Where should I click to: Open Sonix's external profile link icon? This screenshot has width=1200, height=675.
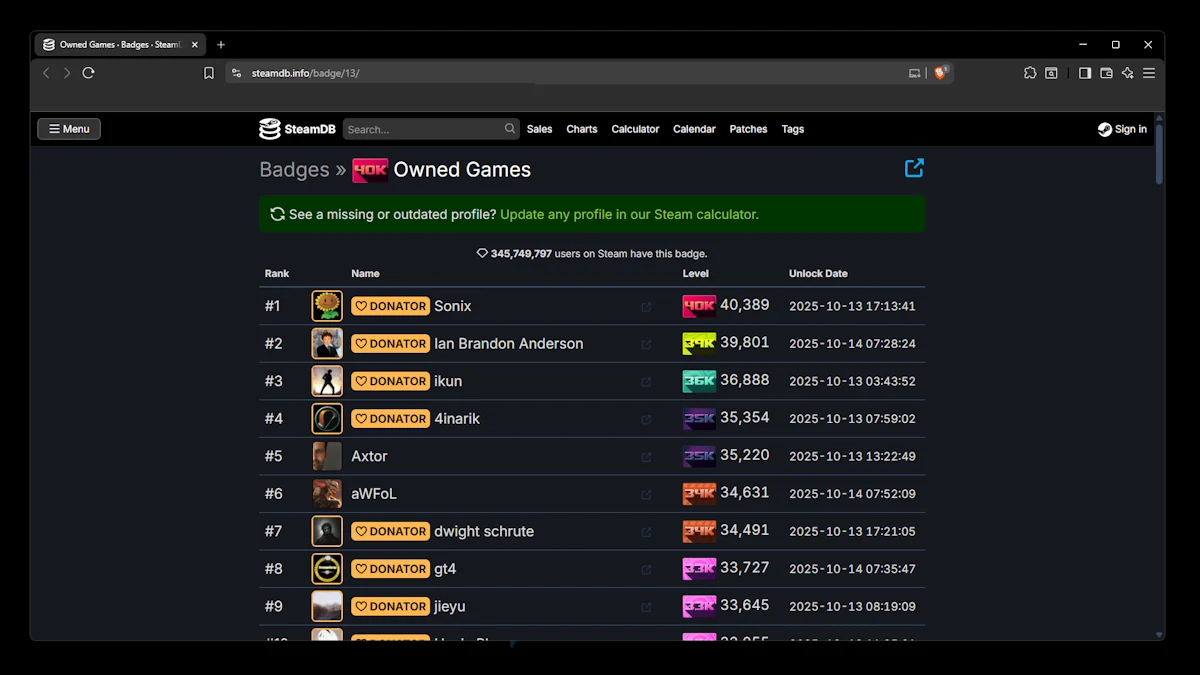pyautogui.click(x=646, y=307)
